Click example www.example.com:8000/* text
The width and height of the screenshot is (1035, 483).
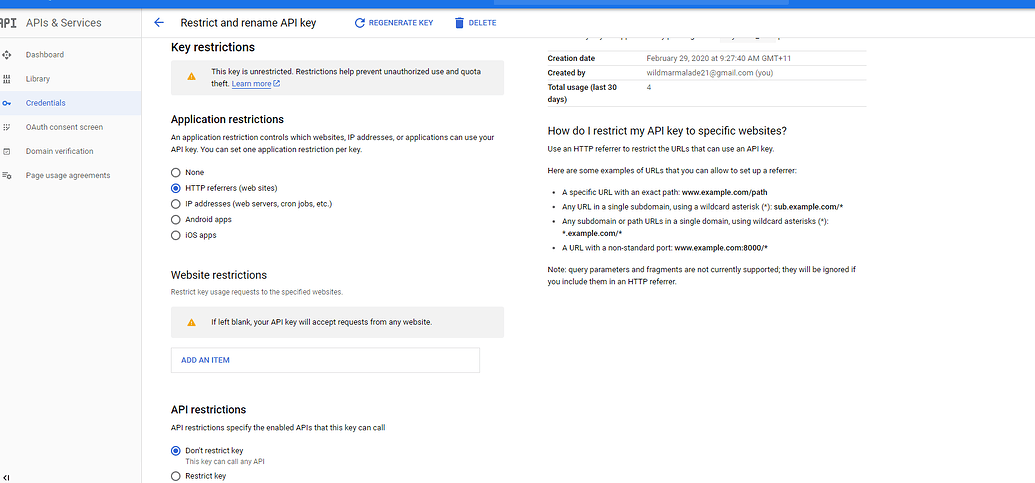[721, 248]
